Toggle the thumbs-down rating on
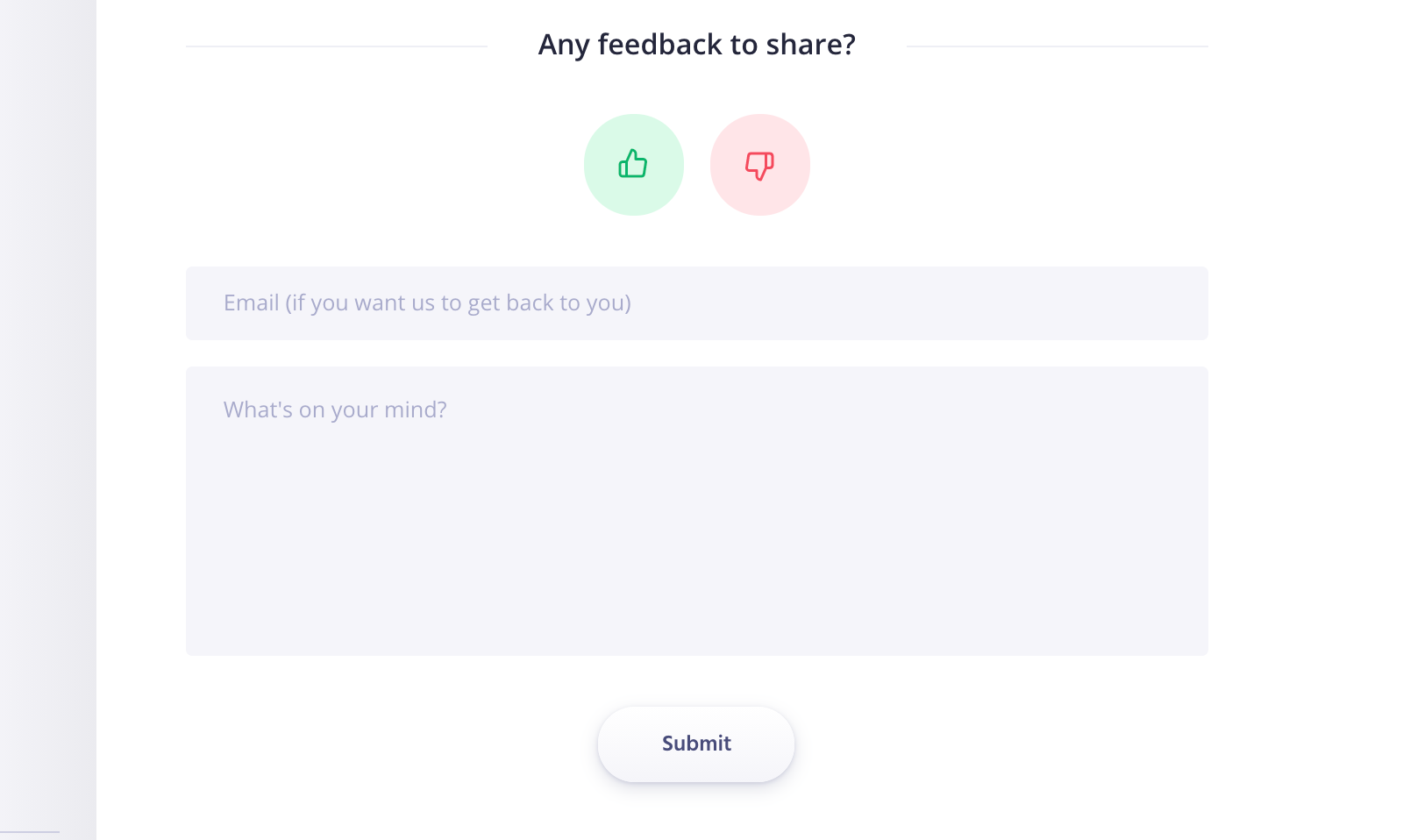The width and height of the screenshot is (1403, 840). tap(760, 165)
